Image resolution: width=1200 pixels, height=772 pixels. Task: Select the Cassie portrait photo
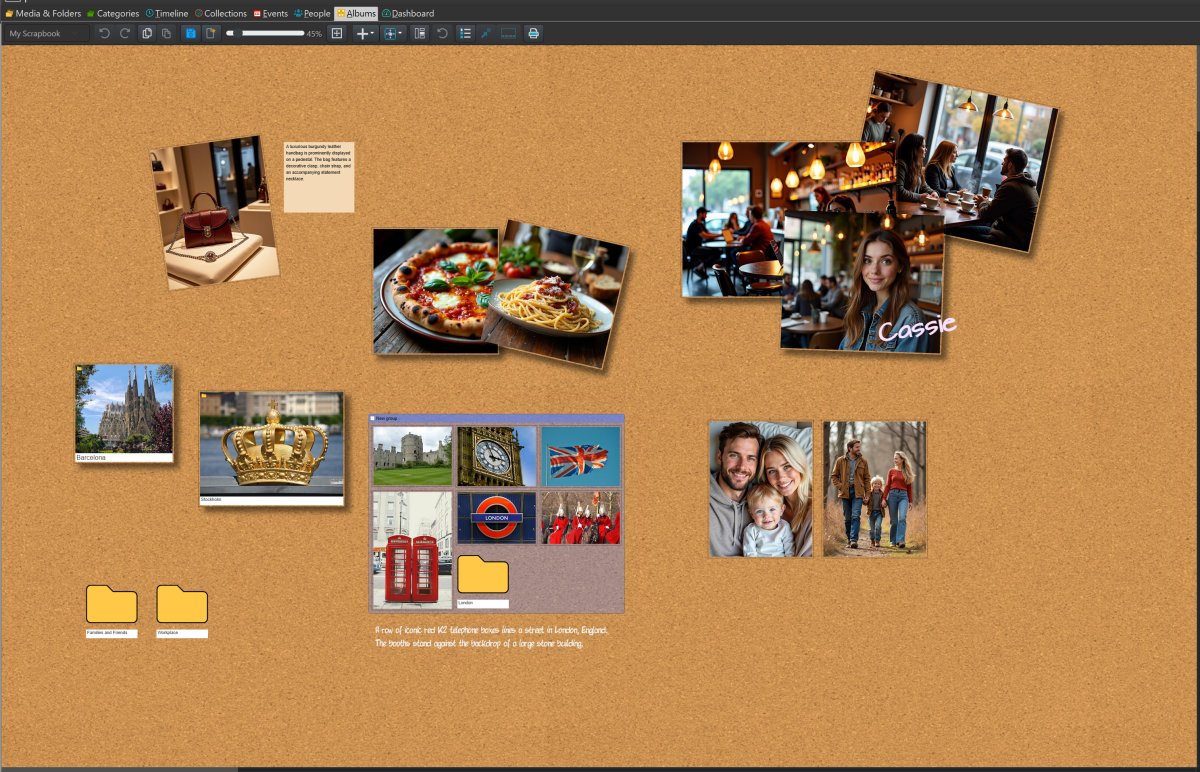click(x=861, y=280)
